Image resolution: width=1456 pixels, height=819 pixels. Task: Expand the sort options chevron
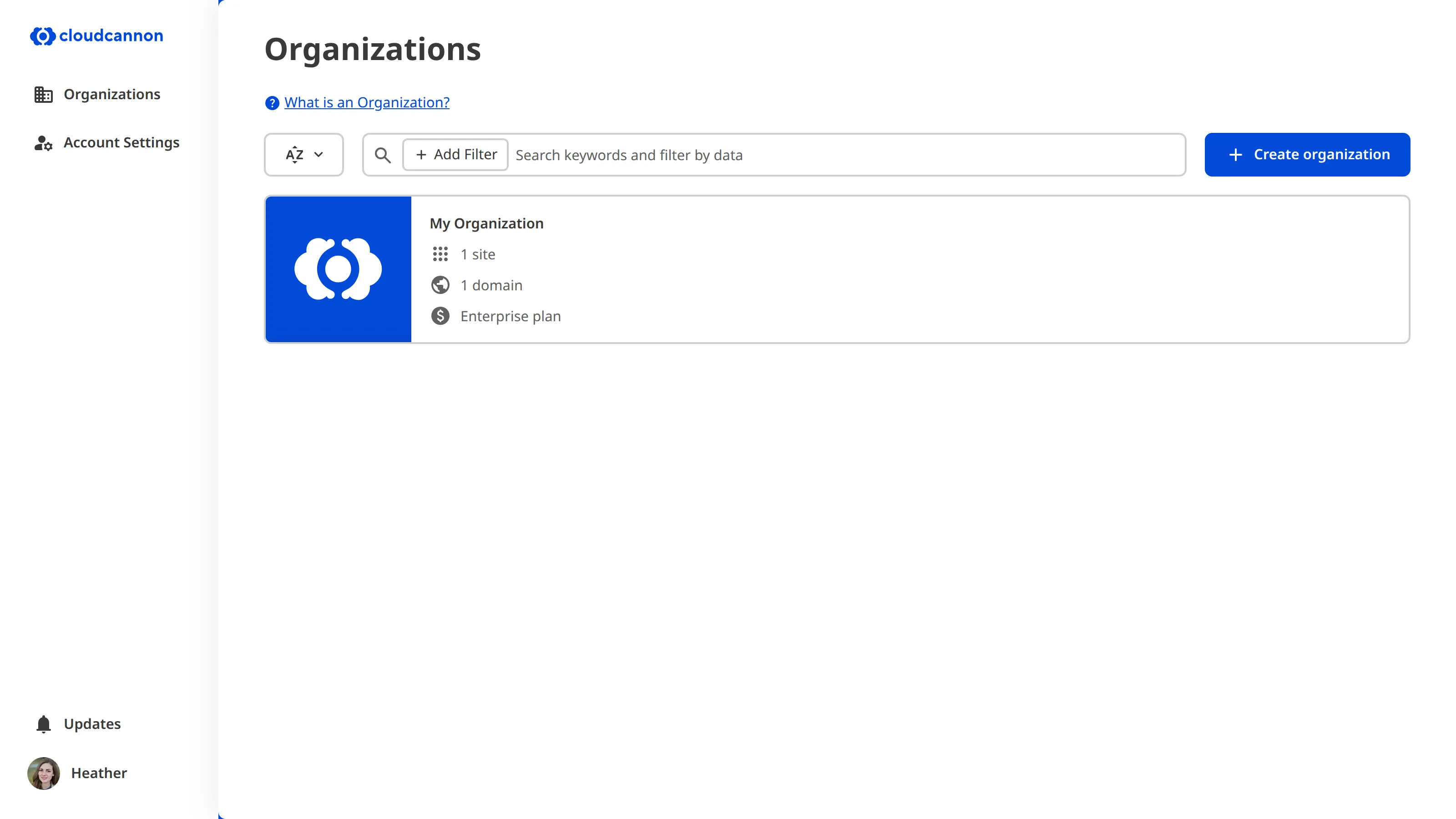tap(318, 154)
